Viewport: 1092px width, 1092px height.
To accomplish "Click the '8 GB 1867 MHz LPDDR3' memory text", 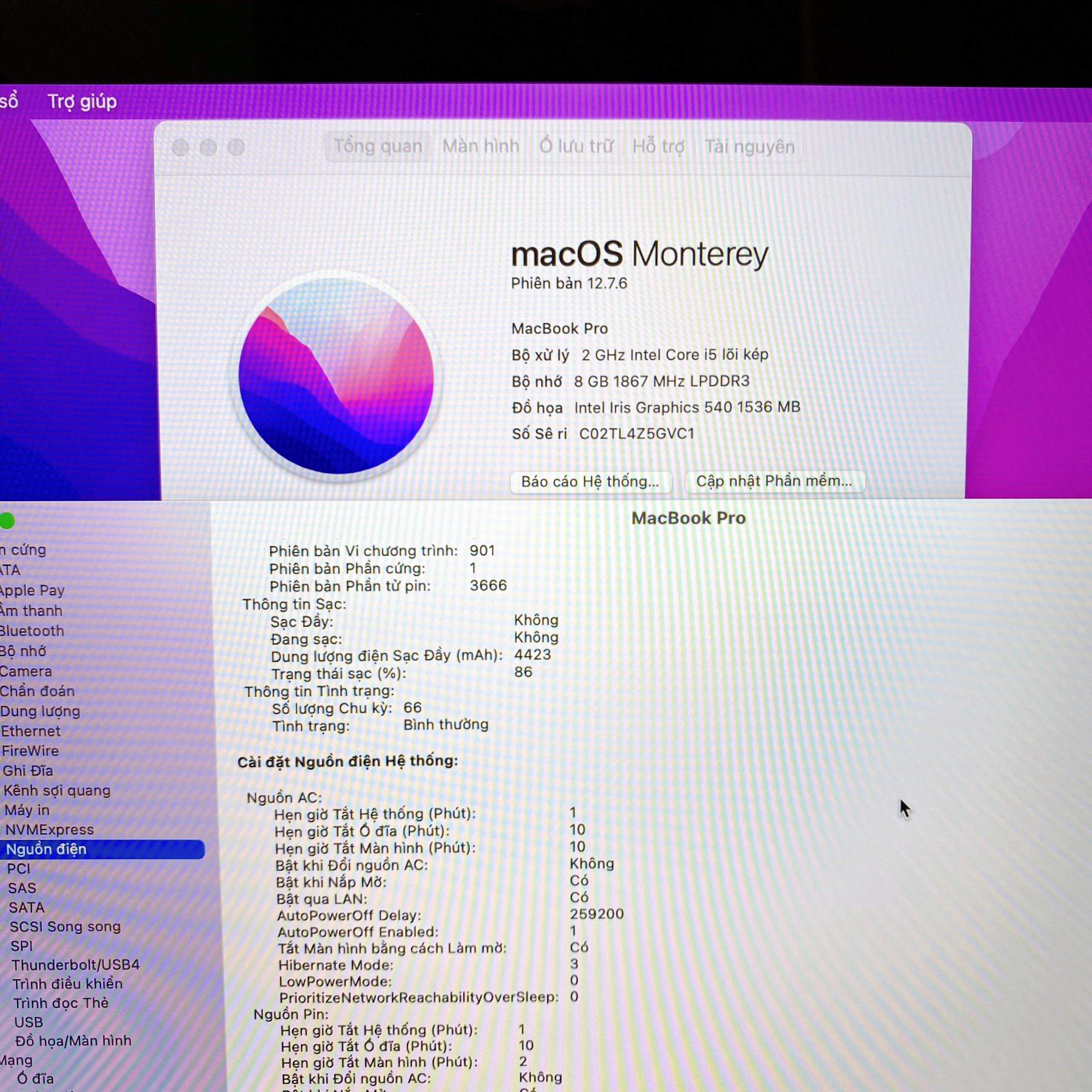I will pos(662,381).
